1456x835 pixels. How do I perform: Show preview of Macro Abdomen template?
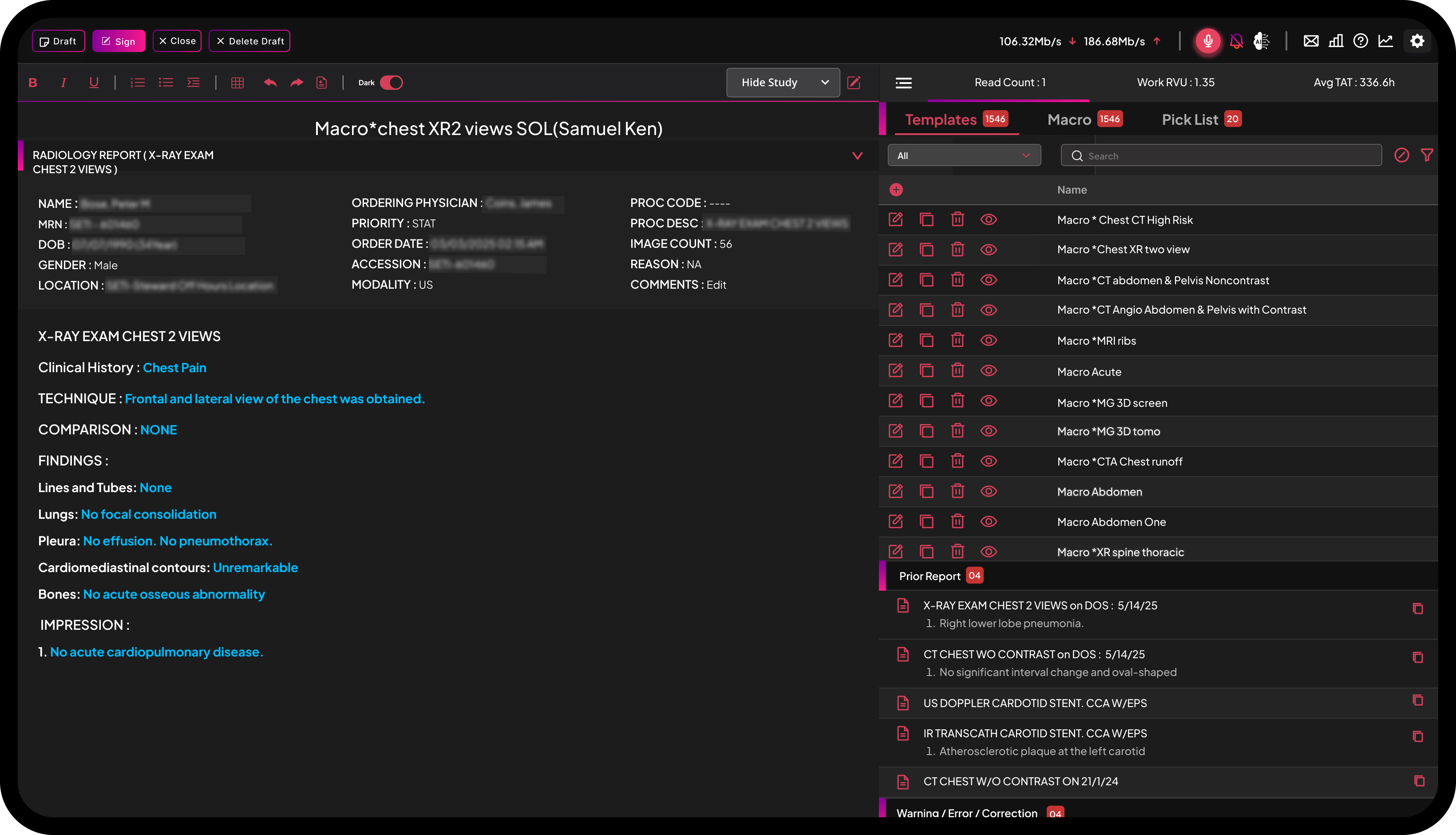[x=988, y=492]
